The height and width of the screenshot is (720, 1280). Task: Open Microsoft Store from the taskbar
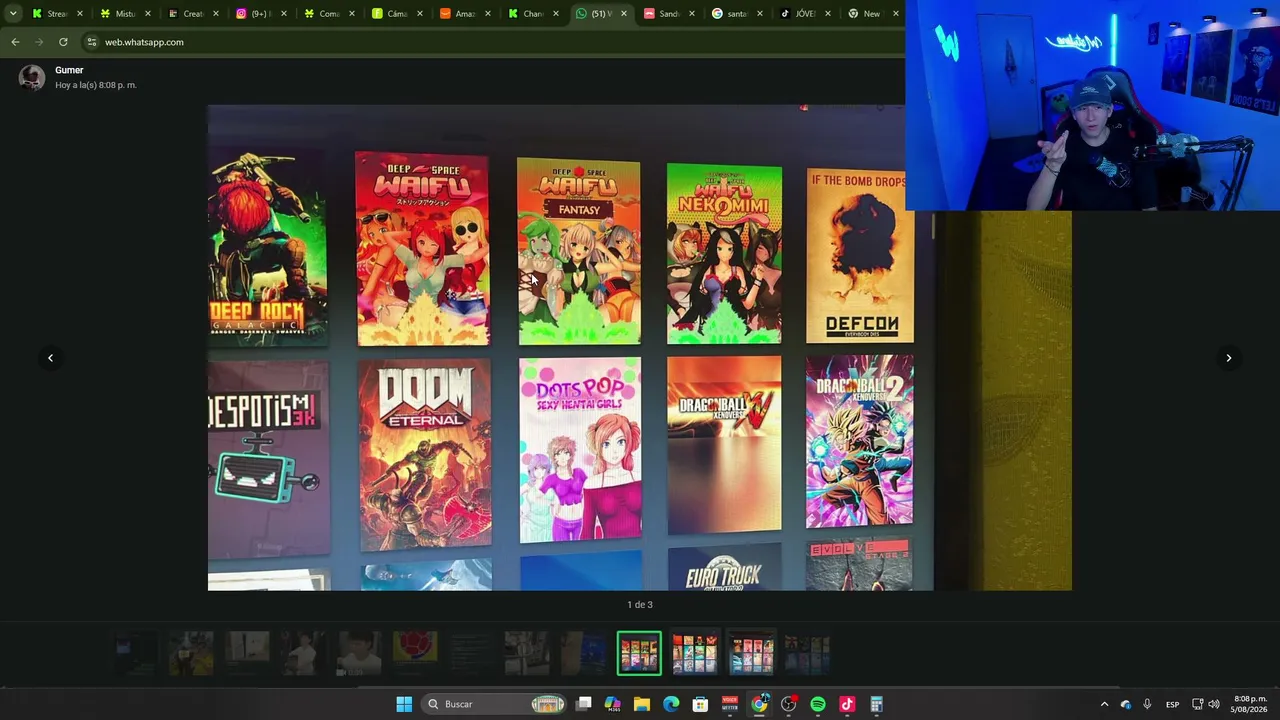pos(700,704)
